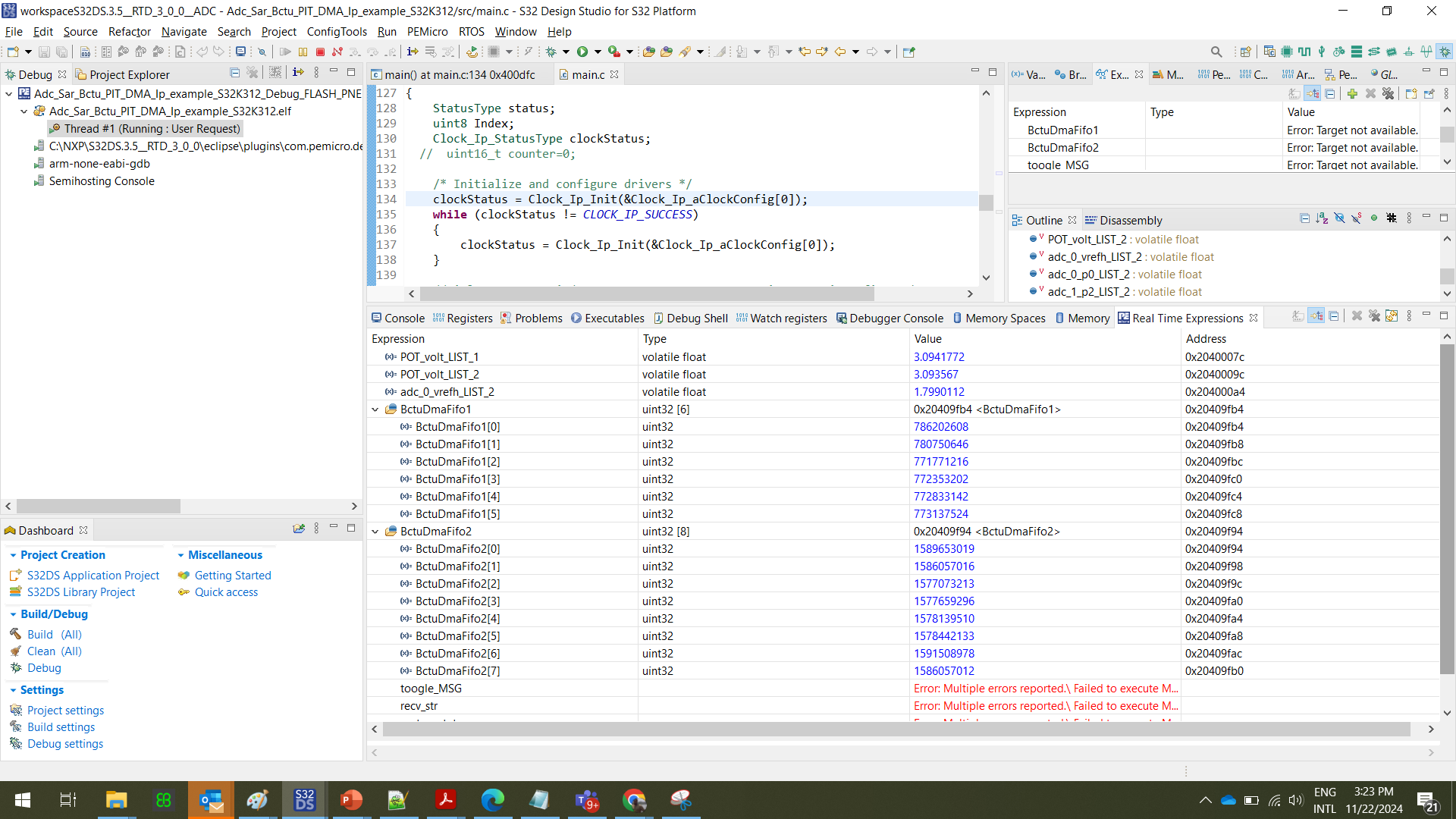Click the green Run launch icon
Image resolution: width=1456 pixels, height=819 pixels.
pyautogui.click(x=582, y=52)
